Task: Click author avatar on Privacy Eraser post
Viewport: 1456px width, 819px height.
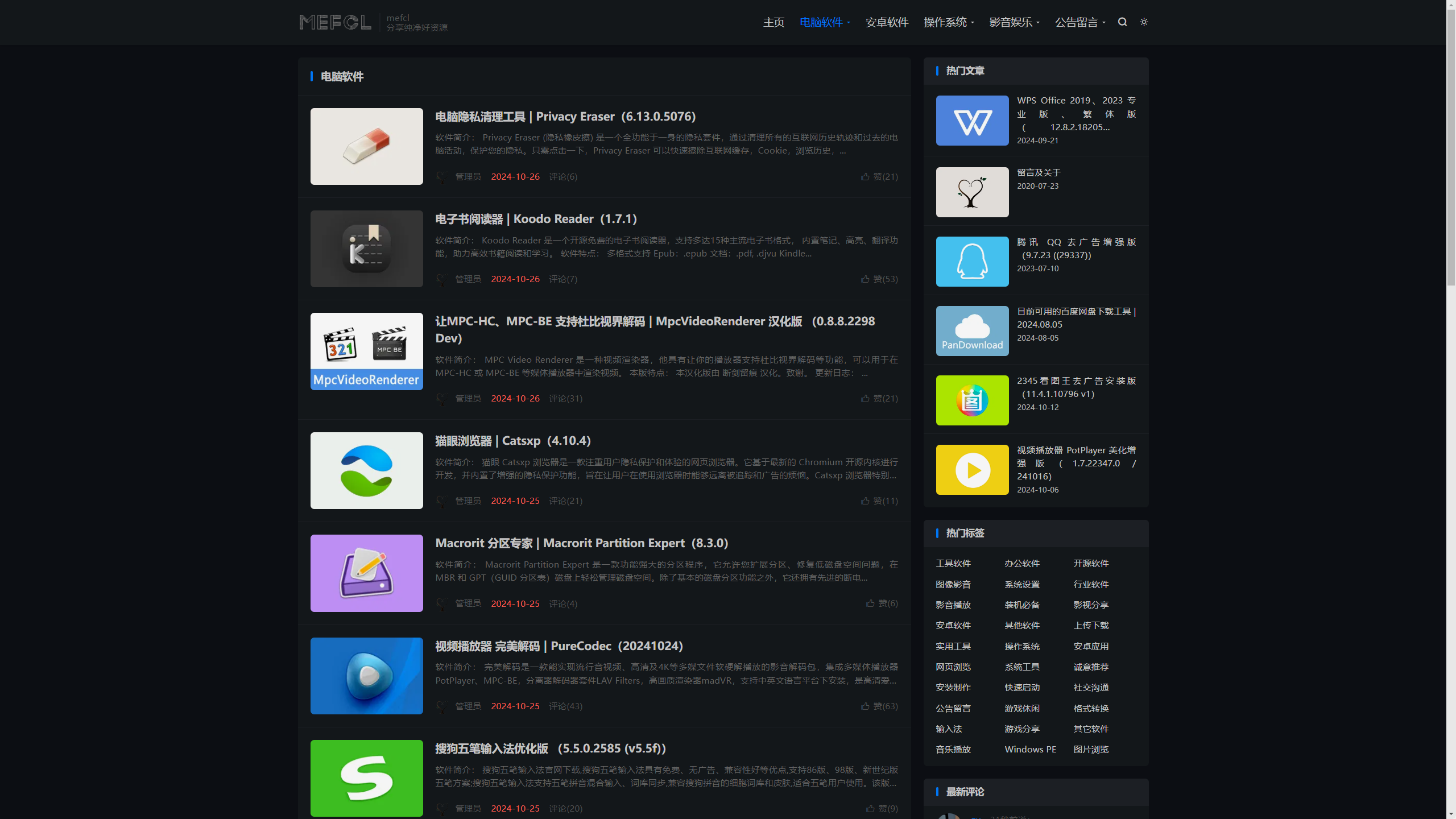Action: click(441, 177)
